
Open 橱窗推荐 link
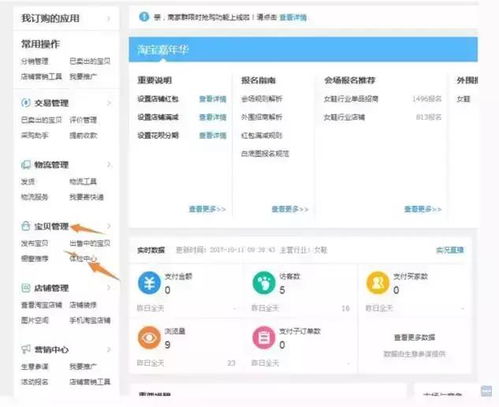click(35, 259)
